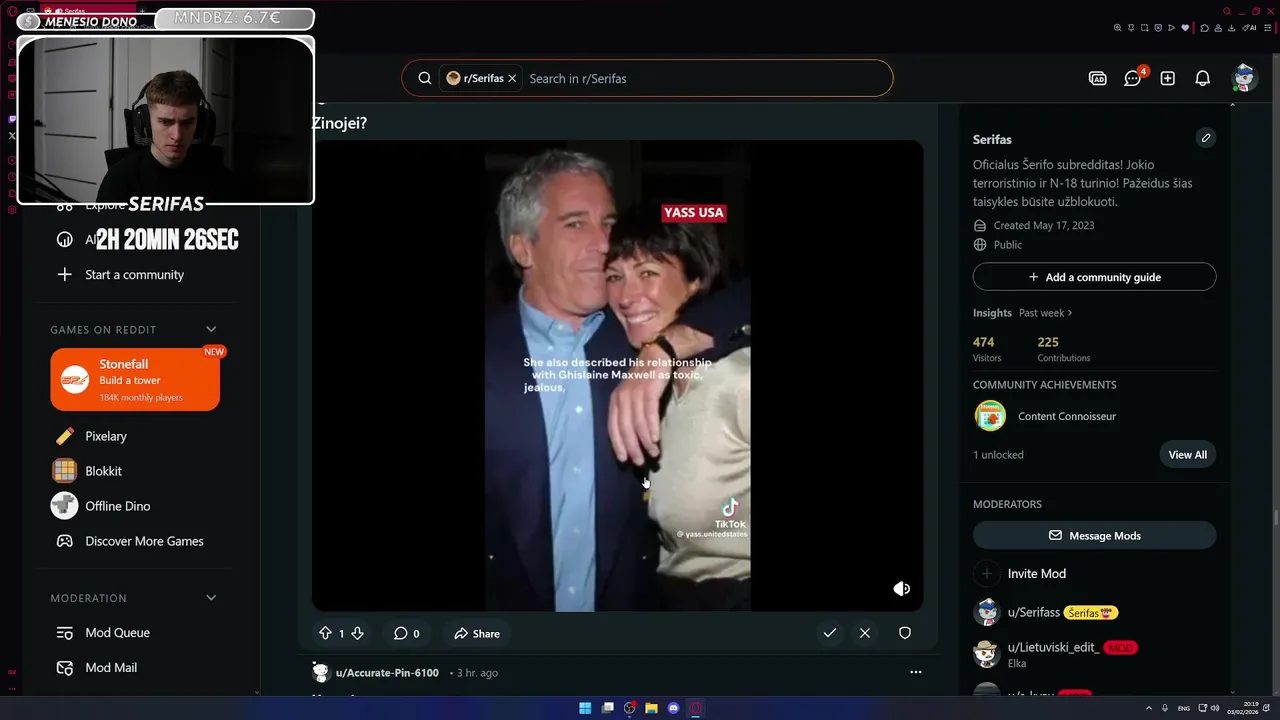Expand hidden system tray icons
Image resolution: width=1280 pixels, height=720 pixels.
pos(1149,708)
